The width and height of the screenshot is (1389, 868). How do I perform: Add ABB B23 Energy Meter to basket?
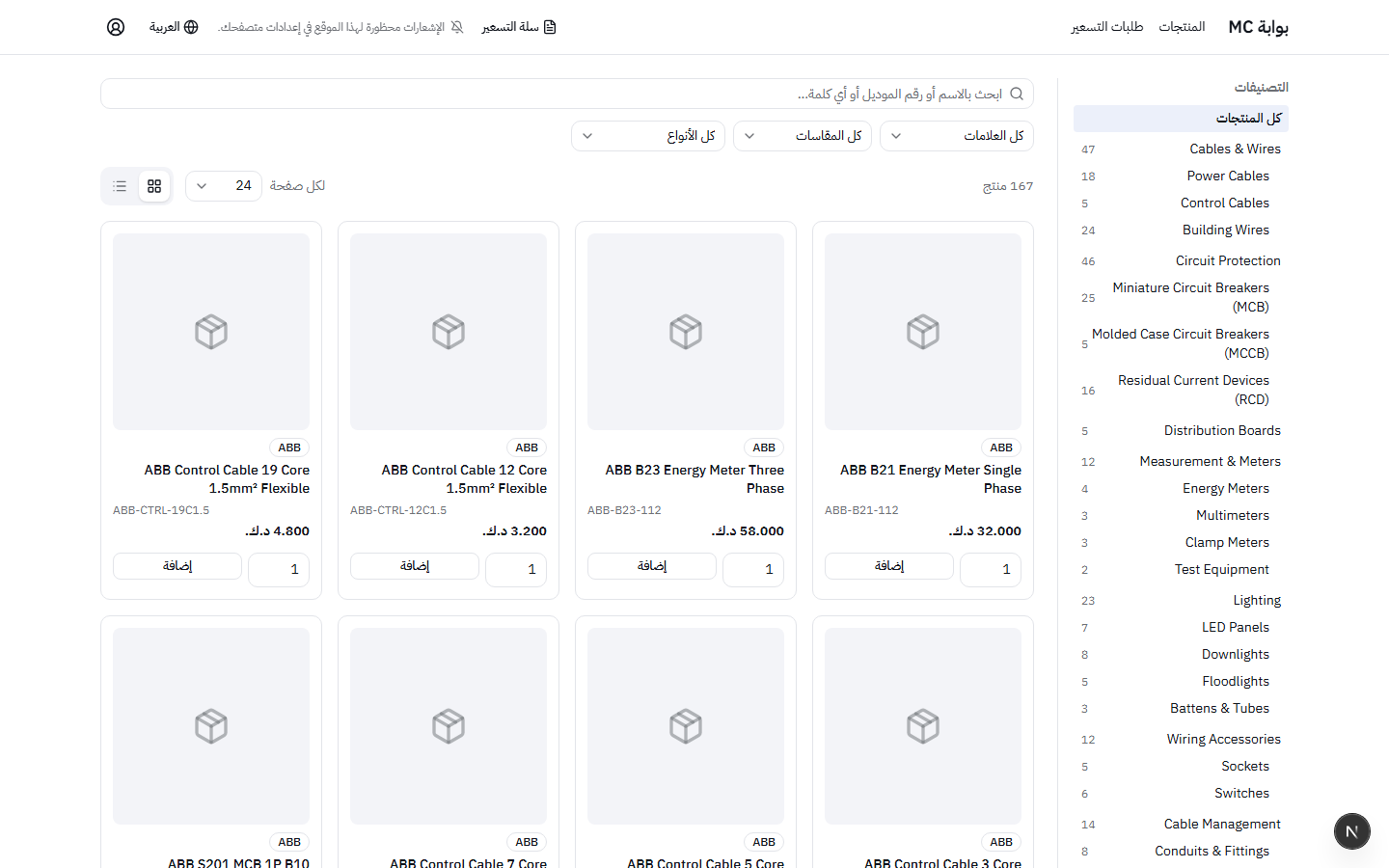pyautogui.click(x=652, y=566)
